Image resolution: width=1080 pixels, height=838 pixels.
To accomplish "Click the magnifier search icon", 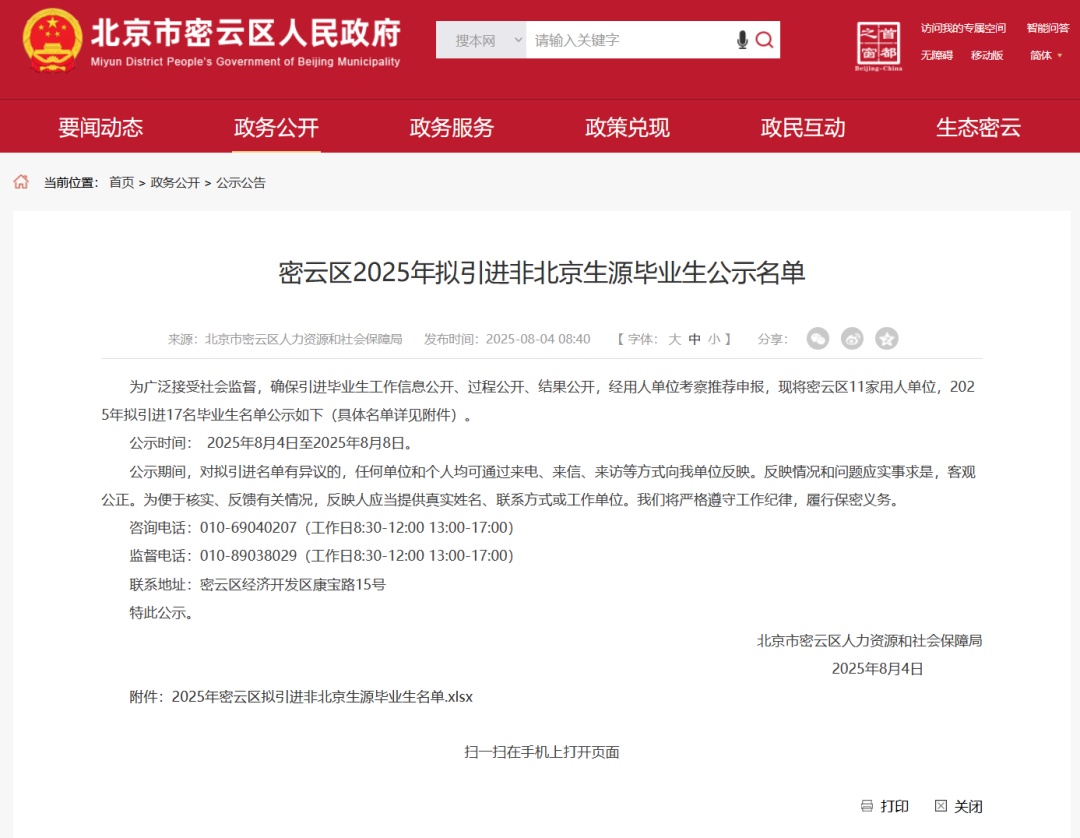I will pos(764,40).
